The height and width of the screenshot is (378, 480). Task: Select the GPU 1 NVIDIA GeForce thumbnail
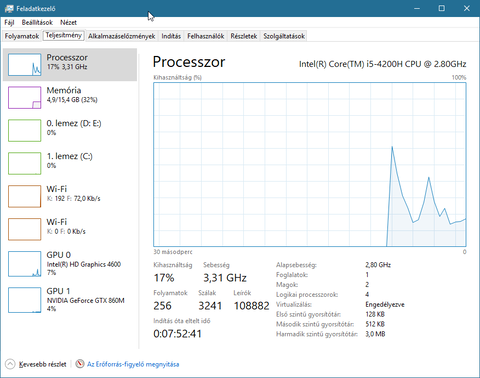click(x=25, y=300)
